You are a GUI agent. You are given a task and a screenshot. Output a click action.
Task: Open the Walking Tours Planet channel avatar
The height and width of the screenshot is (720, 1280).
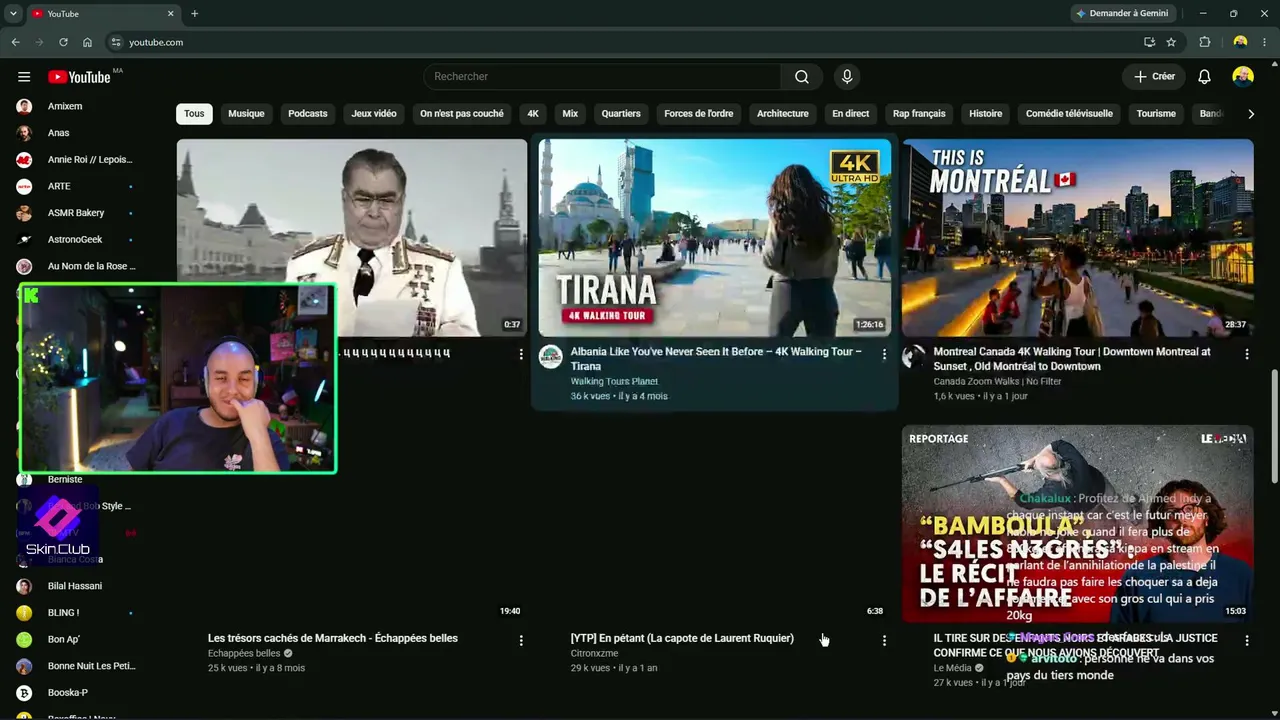[x=551, y=357]
